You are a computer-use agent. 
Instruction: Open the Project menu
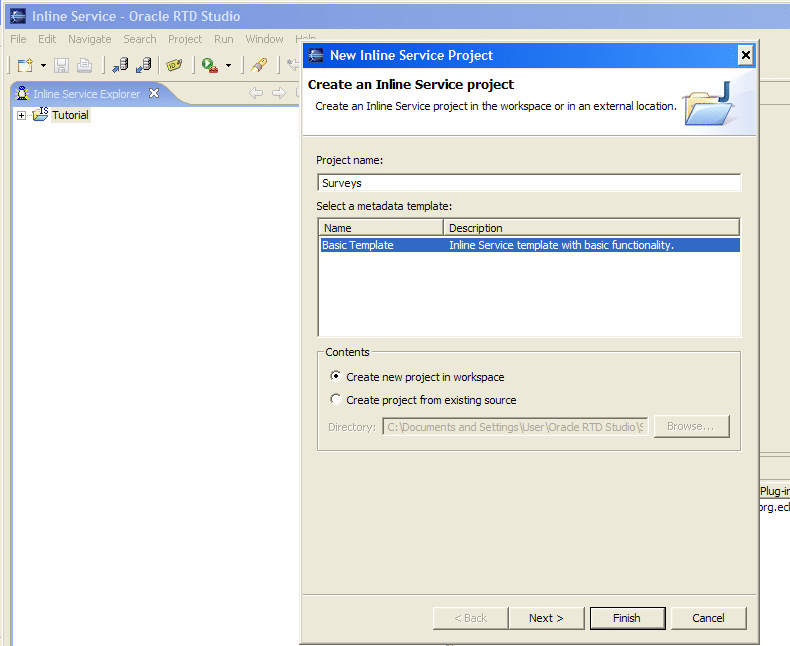click(185, 39)
